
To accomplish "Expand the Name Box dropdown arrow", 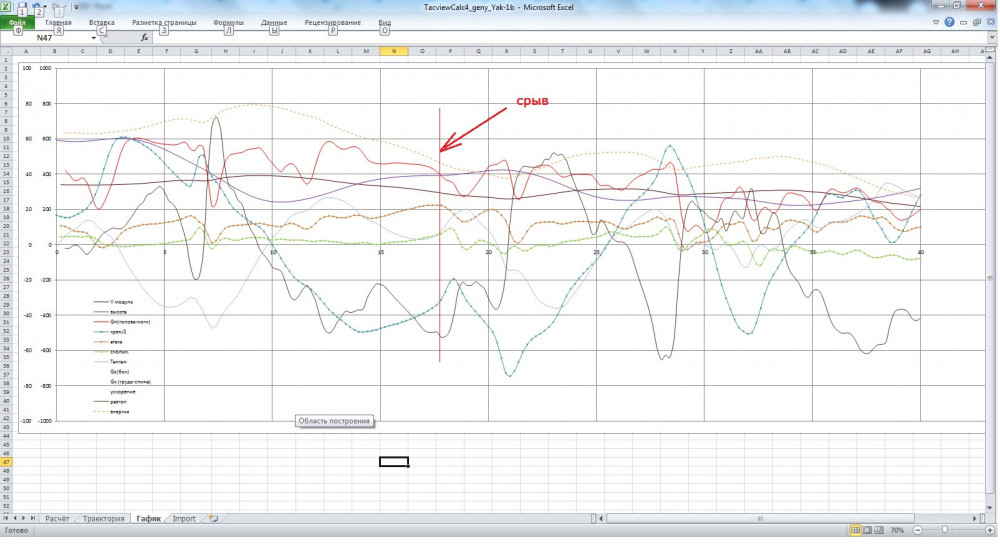I will 94,38.
